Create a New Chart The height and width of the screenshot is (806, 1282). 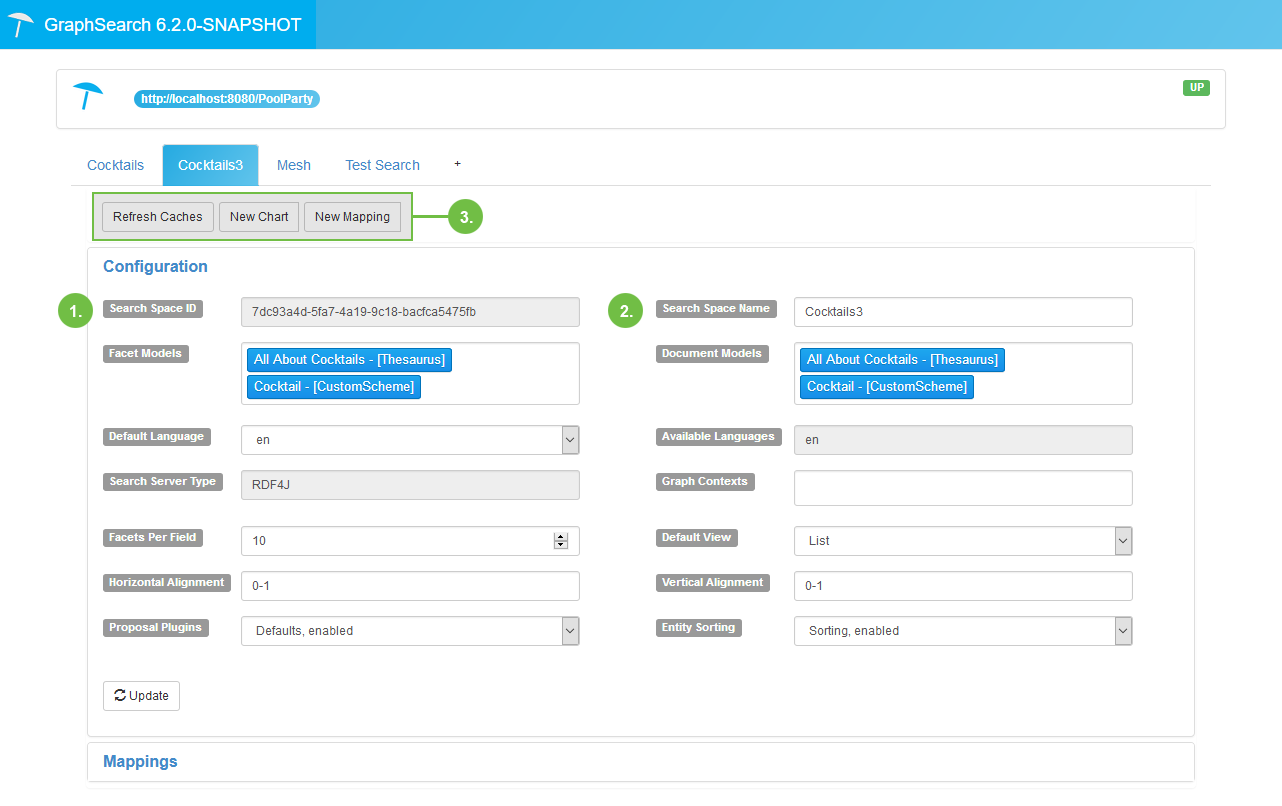(259, 217)
